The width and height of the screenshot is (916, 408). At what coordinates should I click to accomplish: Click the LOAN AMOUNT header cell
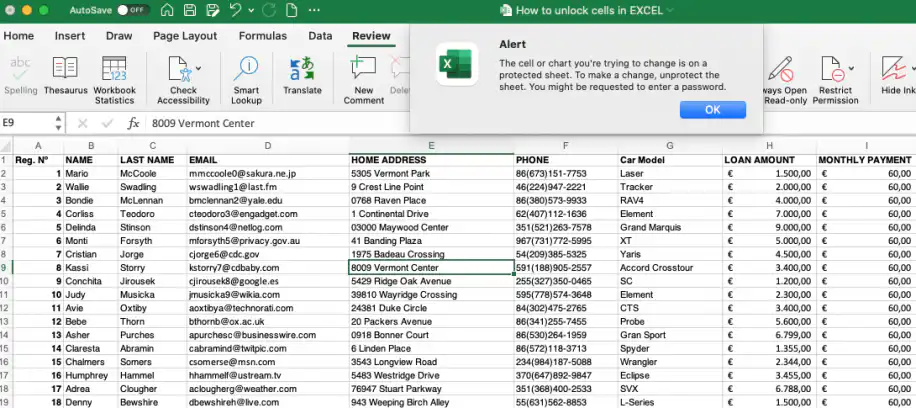769,160
